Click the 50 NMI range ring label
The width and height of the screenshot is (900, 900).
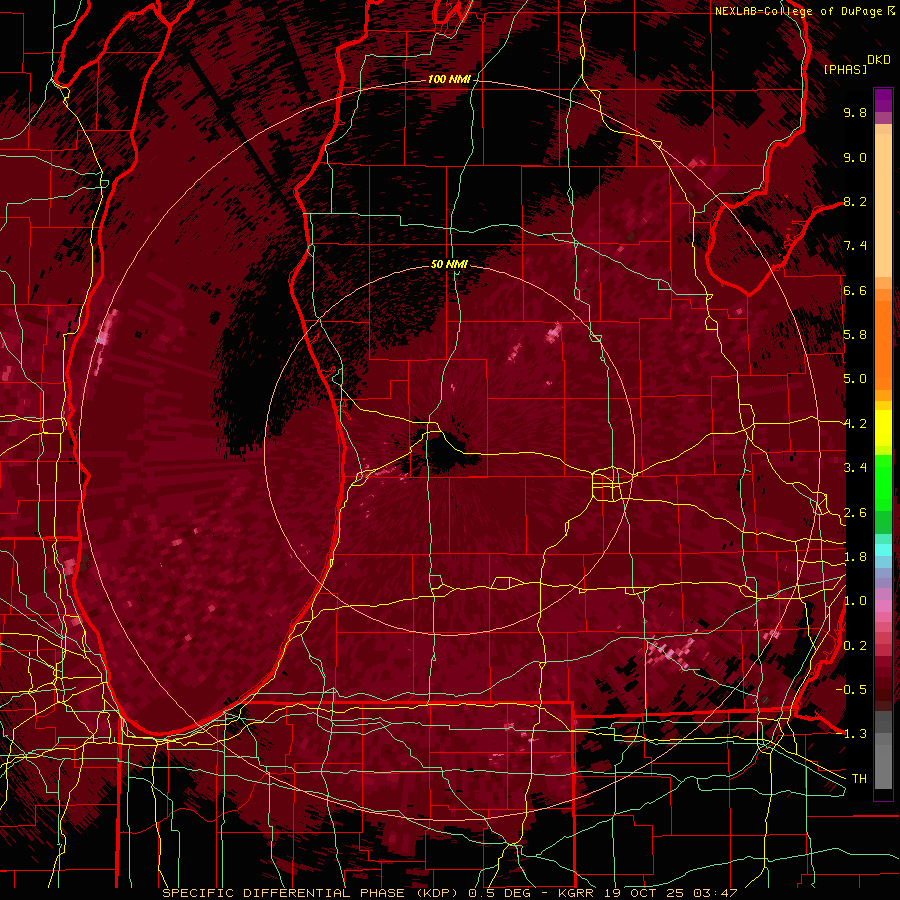(449, 264)
